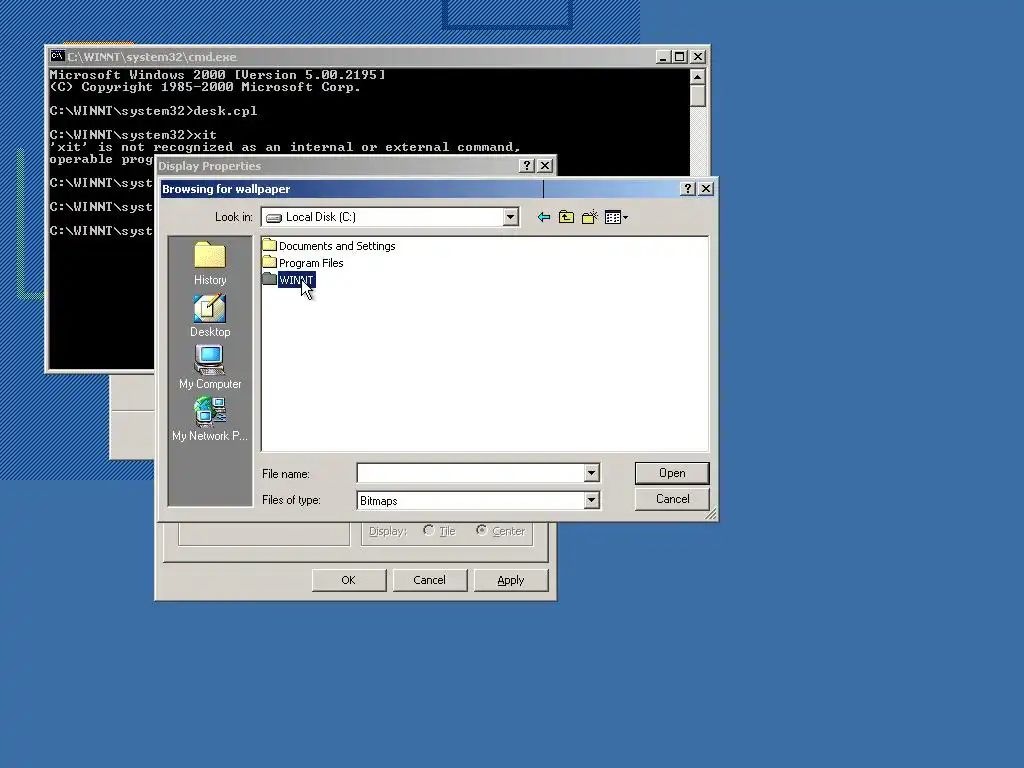This screenshot has width=1024, height=768.
Task: Expand the Look in drive dropdown
Action: pyautogui.click(x=511, y=217)
